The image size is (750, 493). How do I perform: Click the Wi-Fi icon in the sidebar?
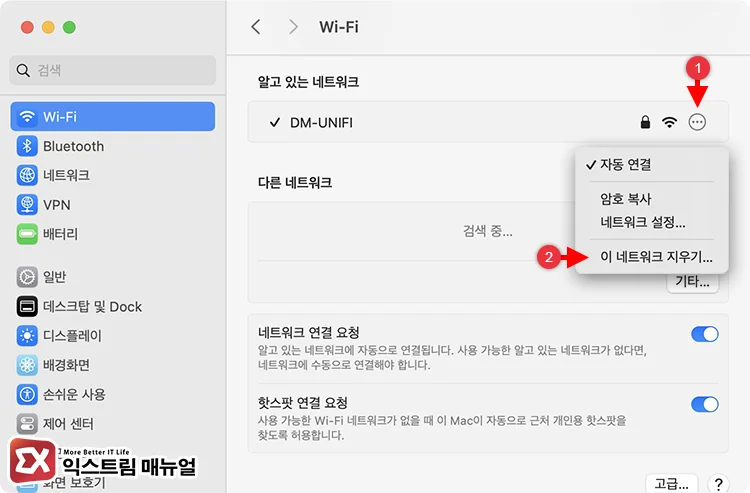coord(27,116)
